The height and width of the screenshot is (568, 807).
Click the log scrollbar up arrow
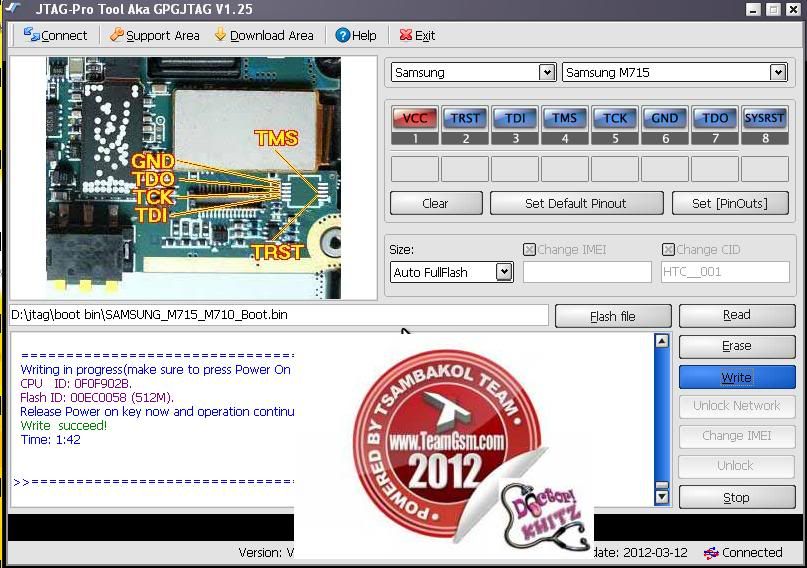[662, 341]
